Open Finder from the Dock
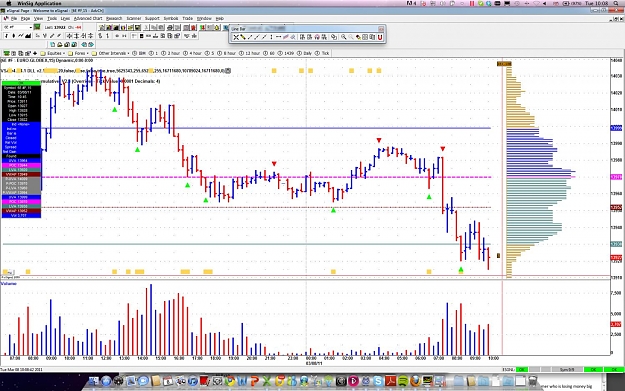This screenshot has height=391, width=625. [94, 381]
